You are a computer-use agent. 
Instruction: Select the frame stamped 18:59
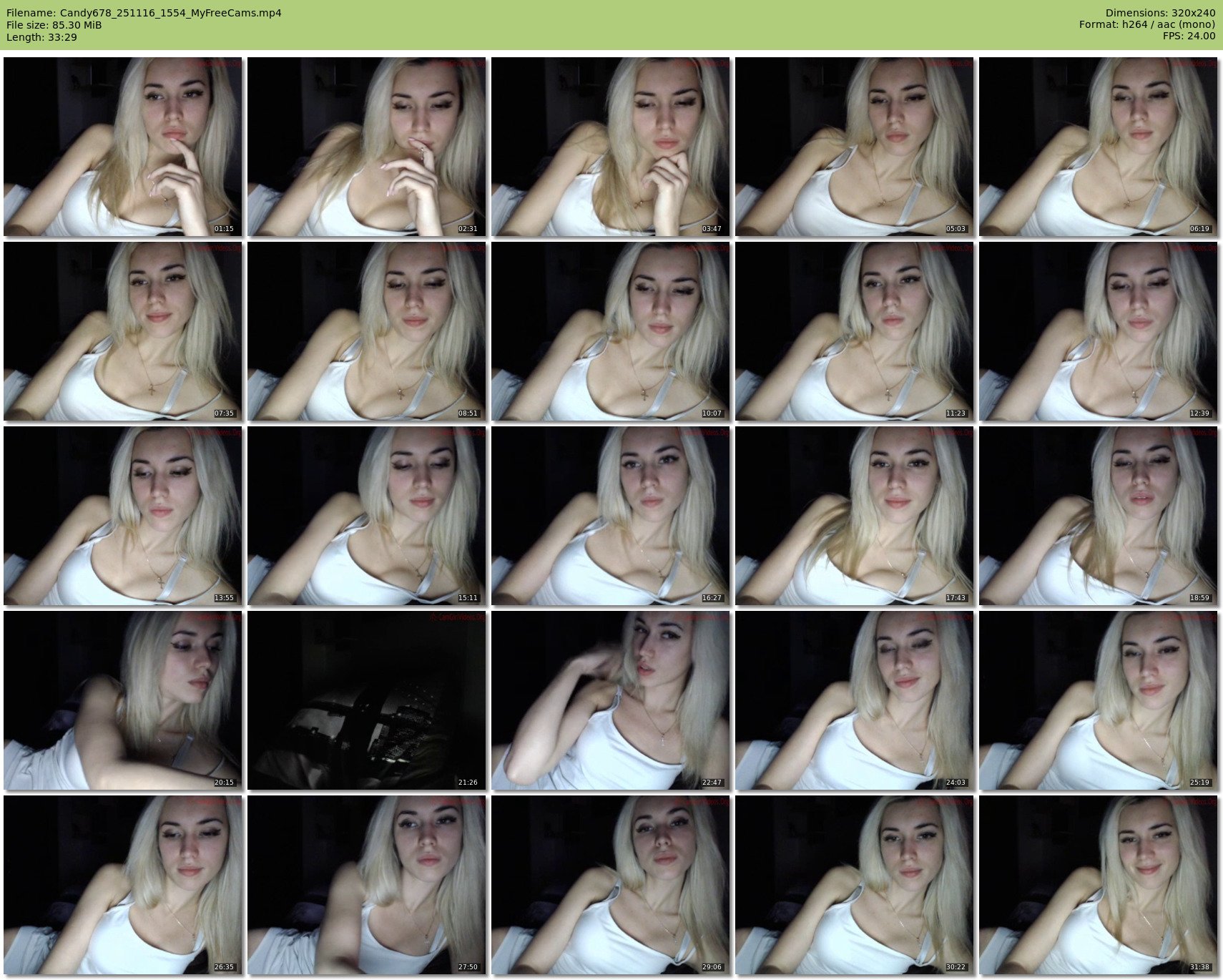[1099, 516]
